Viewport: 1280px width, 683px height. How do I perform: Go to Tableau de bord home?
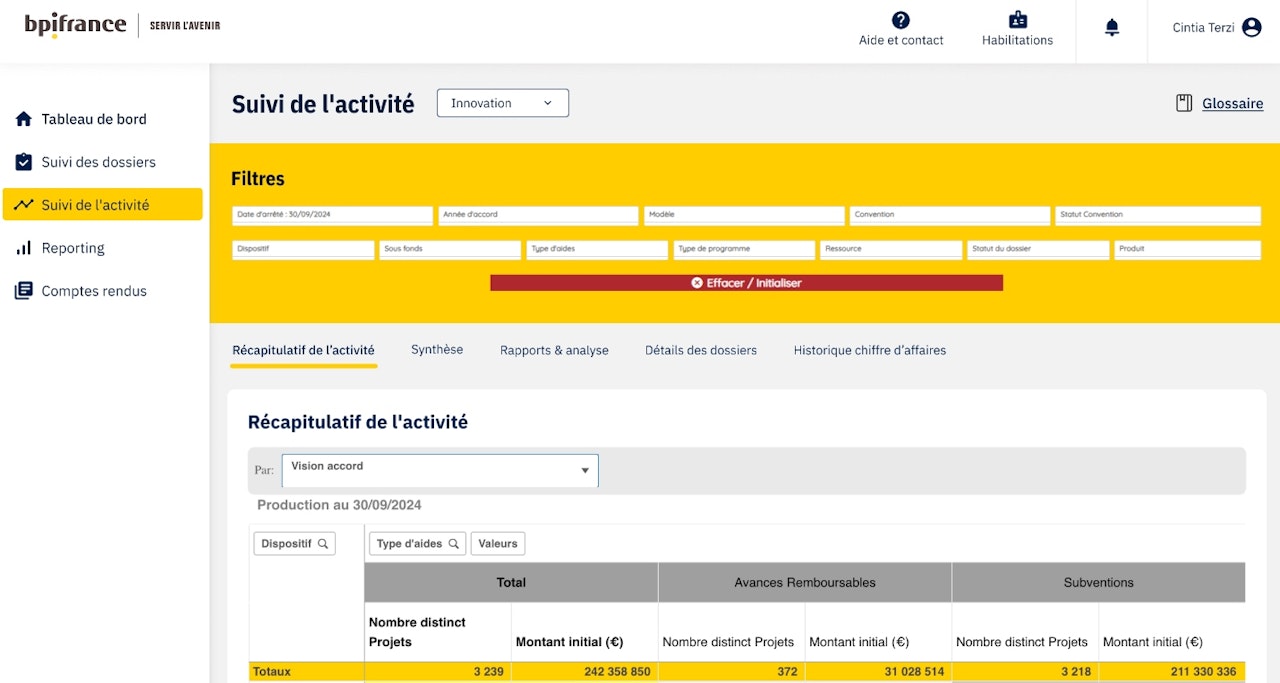[94, 119]
